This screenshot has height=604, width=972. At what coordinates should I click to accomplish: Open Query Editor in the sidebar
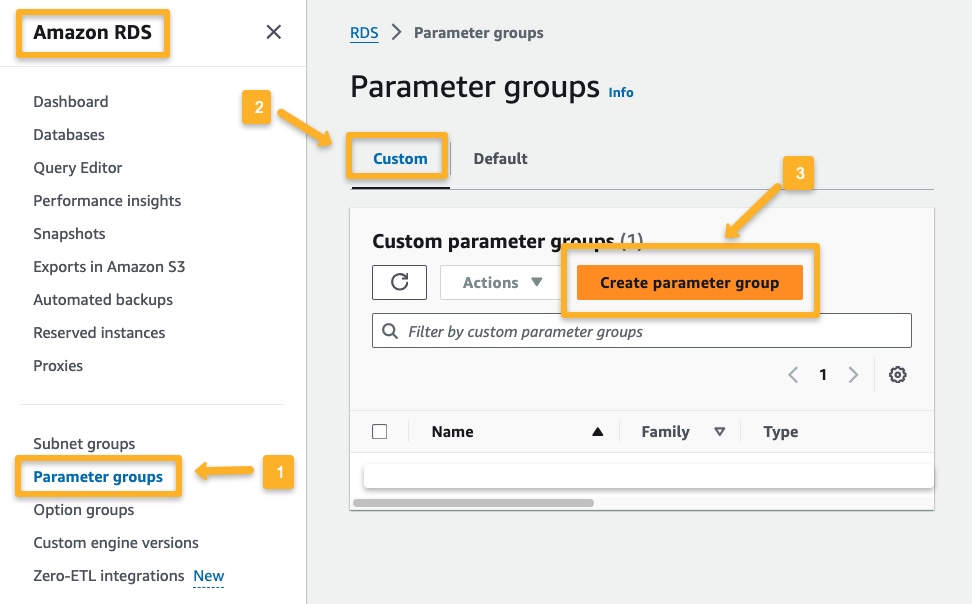[77, 167]
